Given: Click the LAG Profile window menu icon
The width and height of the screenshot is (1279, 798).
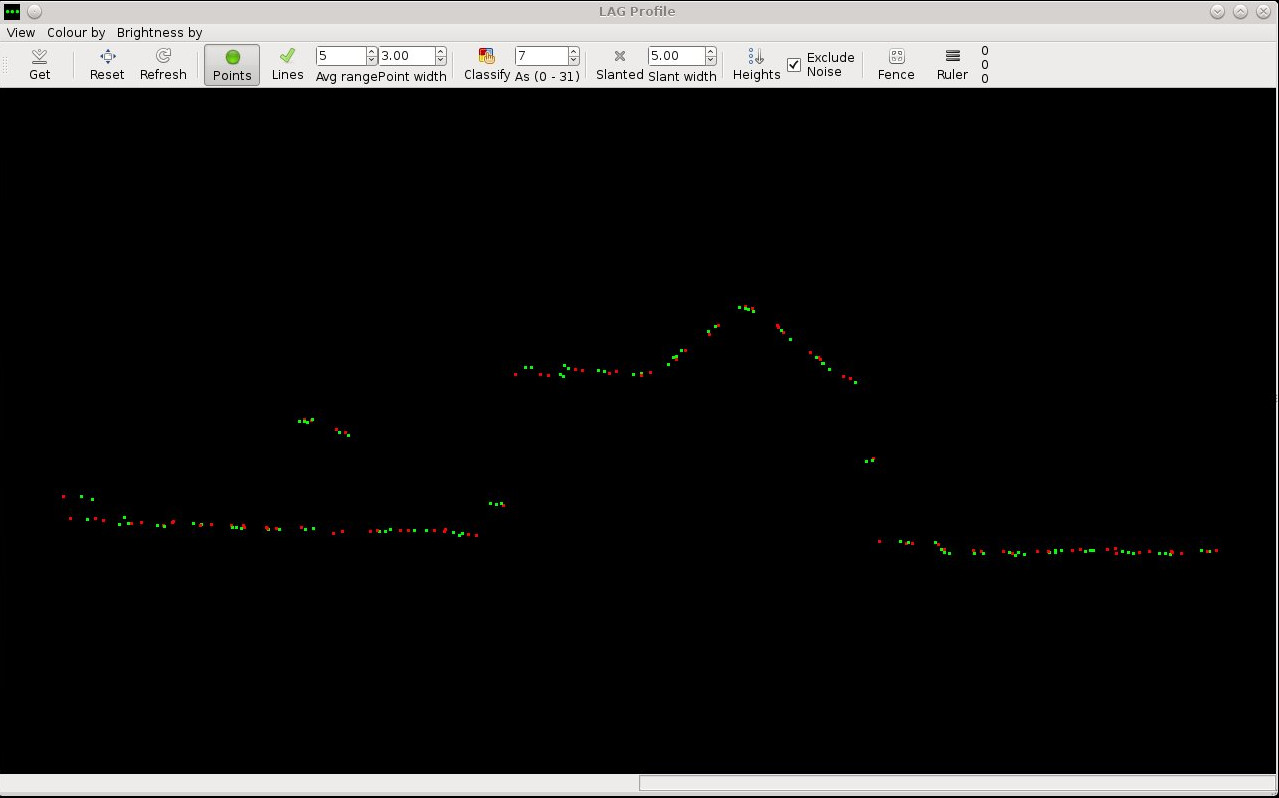Looking at the screenshot, I should click(13, 11).
